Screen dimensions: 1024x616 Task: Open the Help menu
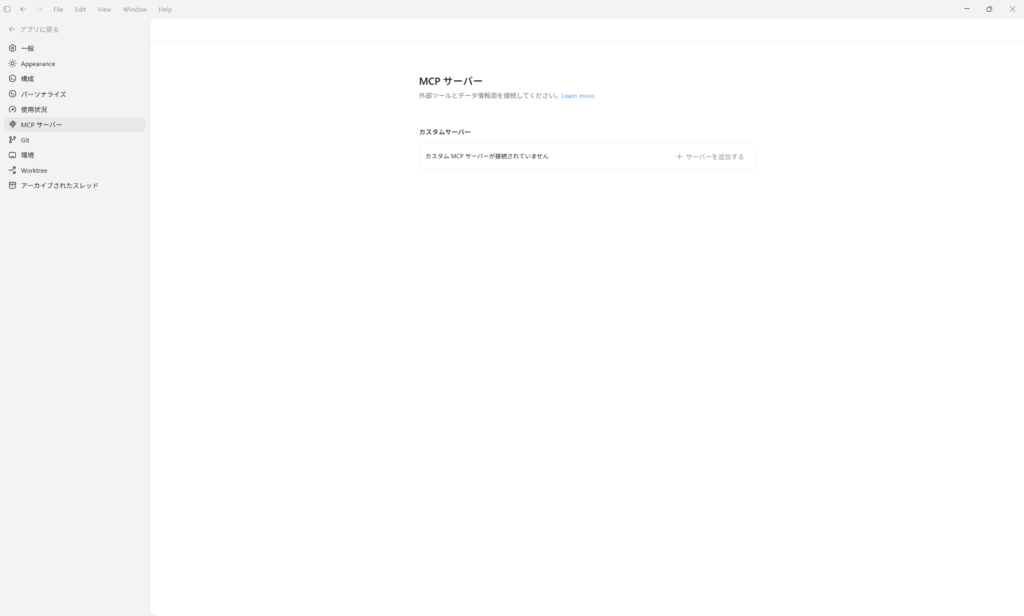point(165,9)
